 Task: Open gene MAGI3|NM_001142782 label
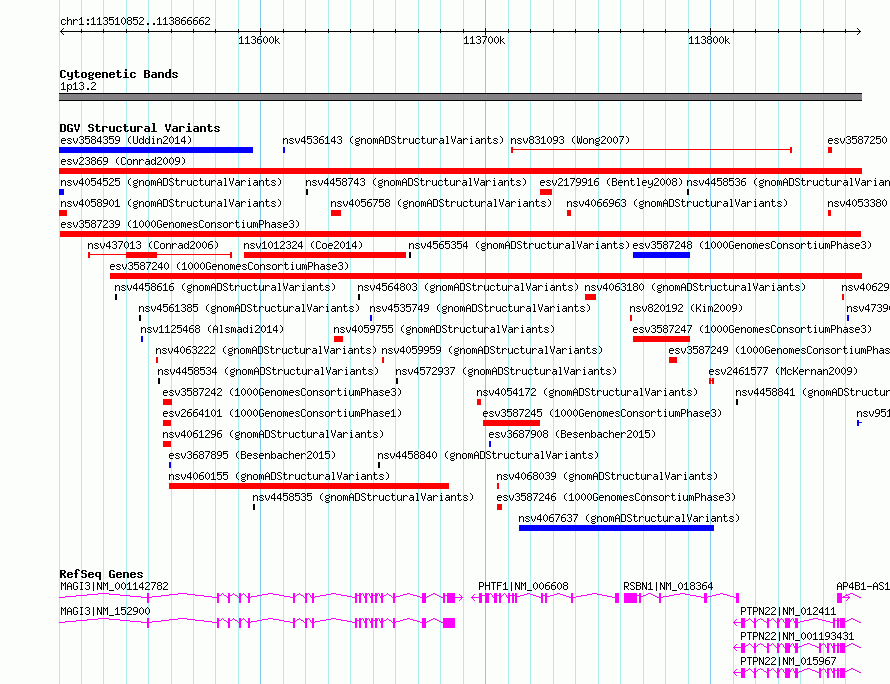[115, 586]
